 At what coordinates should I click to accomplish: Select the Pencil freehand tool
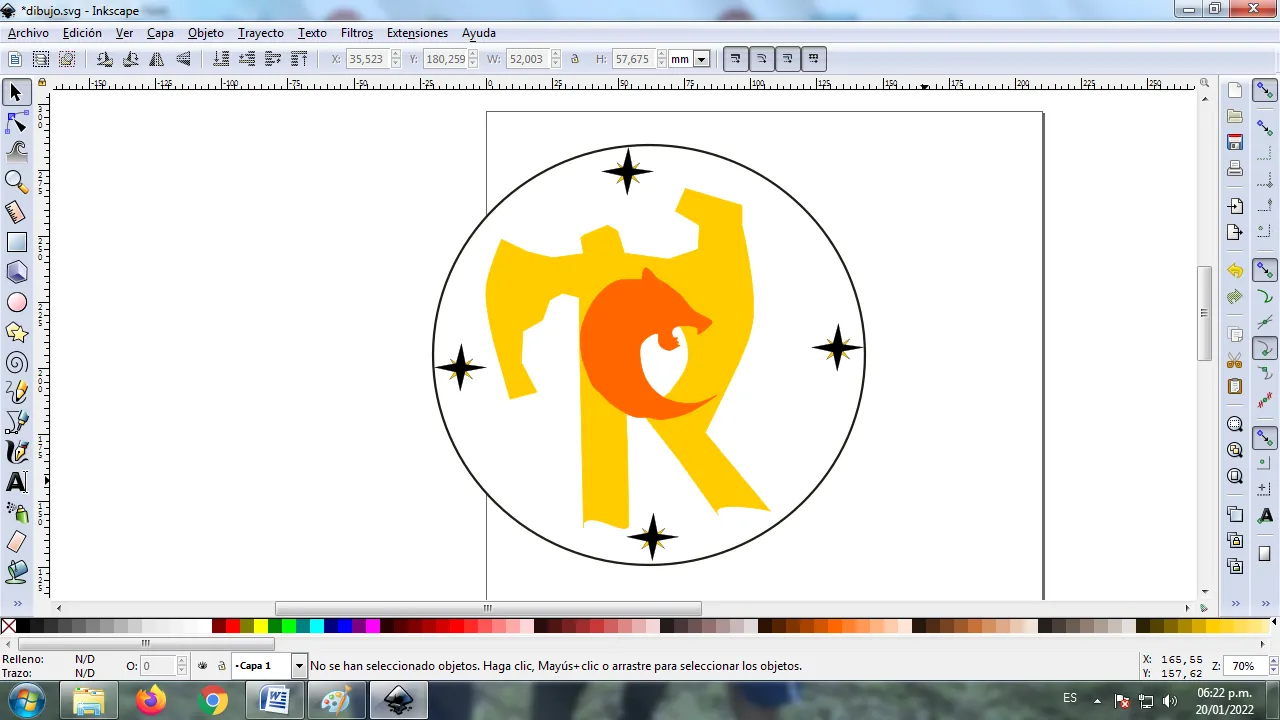(x=16, y=392)
